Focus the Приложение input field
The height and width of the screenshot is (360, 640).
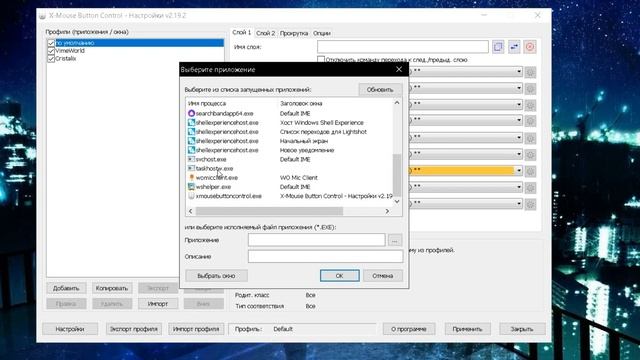316,240
